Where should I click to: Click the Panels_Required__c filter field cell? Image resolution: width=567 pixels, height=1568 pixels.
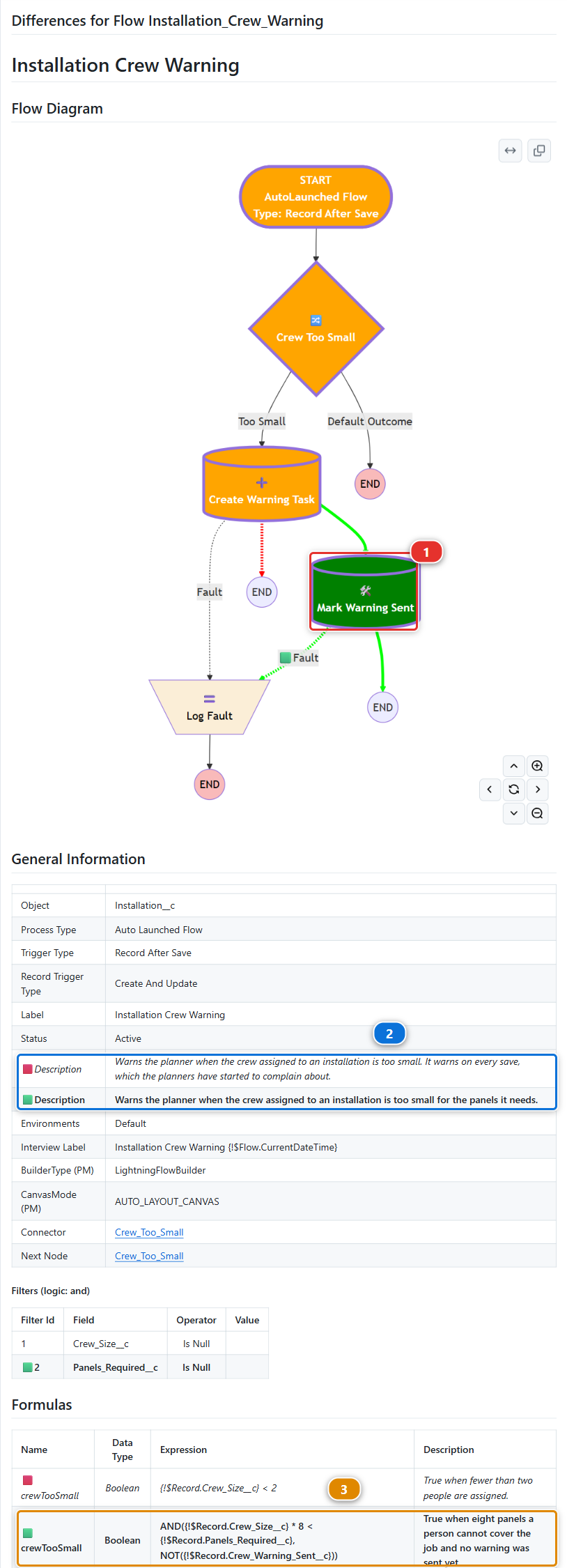click(116, 1367)
